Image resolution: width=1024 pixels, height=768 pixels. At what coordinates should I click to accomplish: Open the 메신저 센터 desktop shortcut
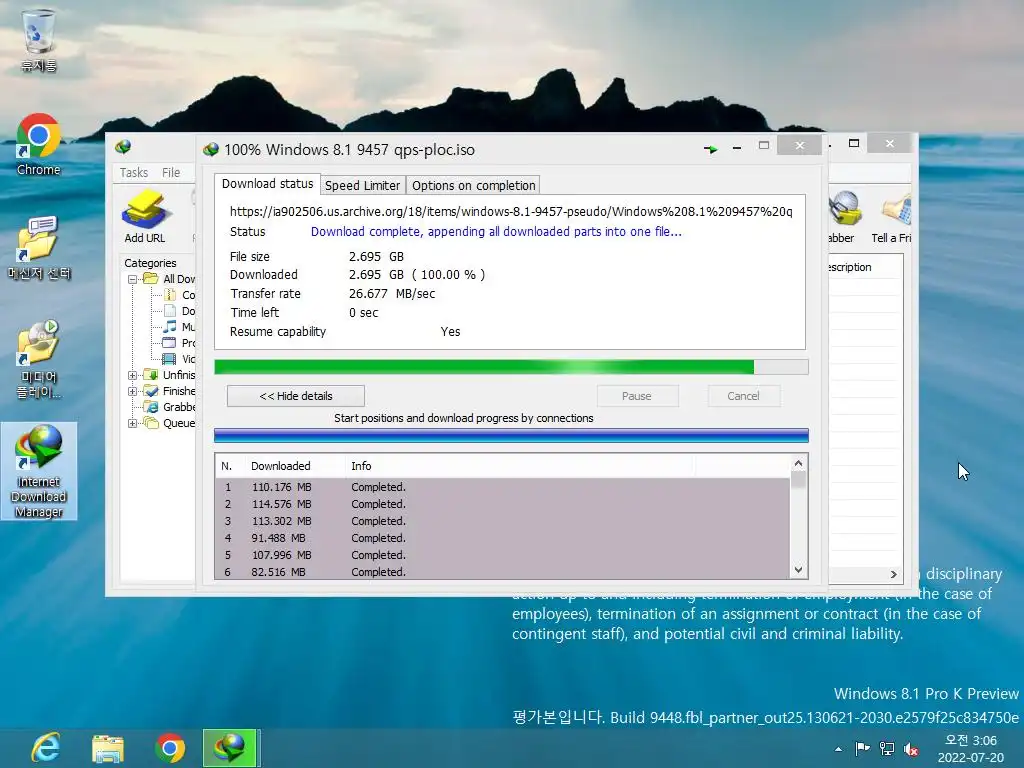(39, 248)
